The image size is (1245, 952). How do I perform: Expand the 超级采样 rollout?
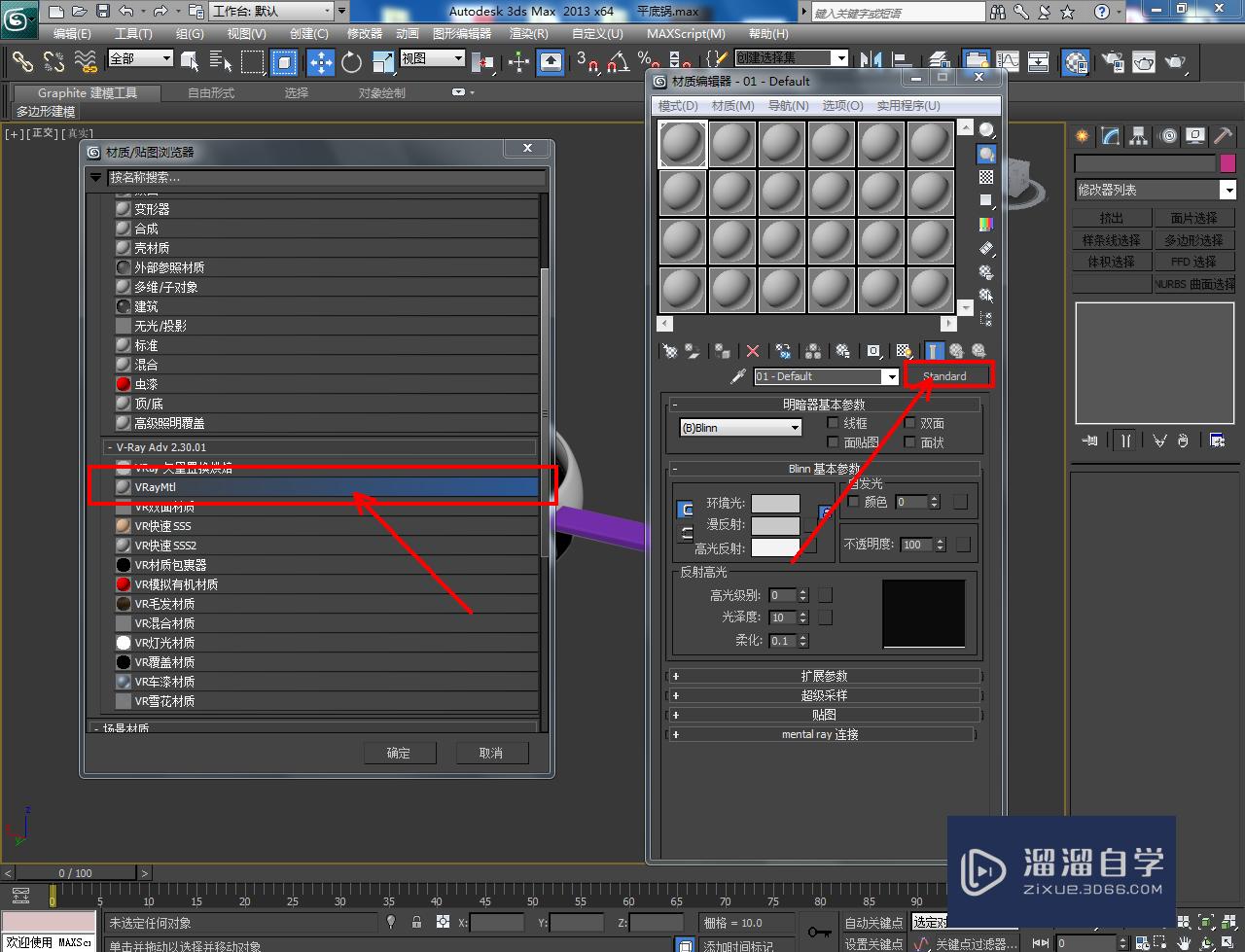point(824,695)
